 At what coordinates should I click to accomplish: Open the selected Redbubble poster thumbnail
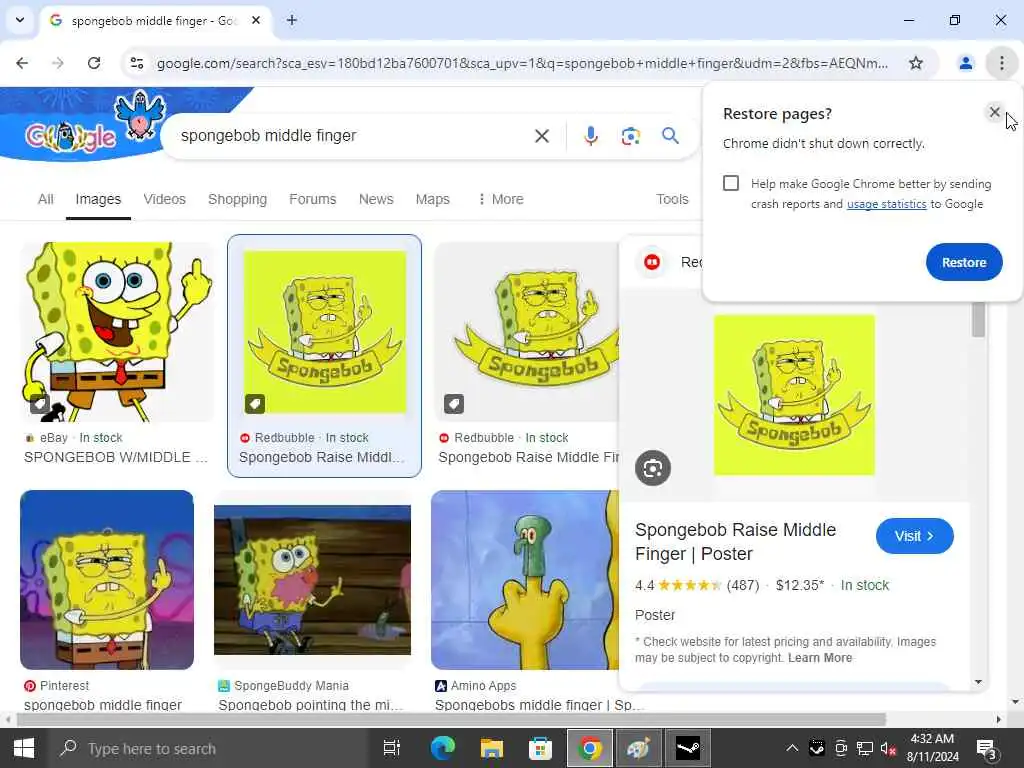(325, 332)
